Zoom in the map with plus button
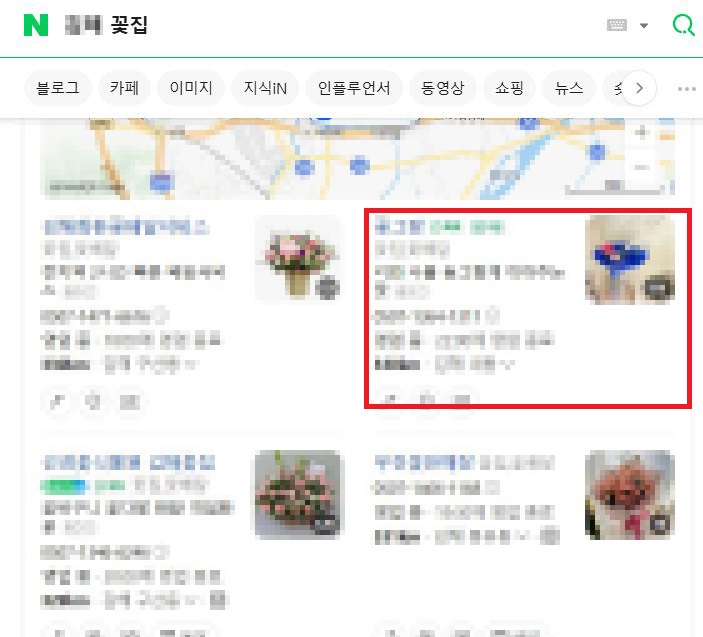Screen dimensions: 703x637 (642, 132)
